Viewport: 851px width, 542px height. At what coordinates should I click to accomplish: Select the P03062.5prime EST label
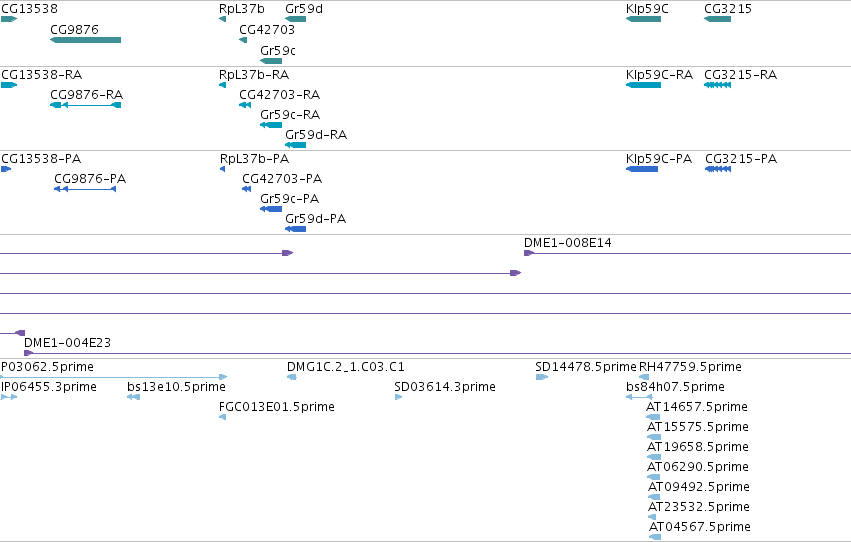pyautogui.click(x=47, y=367)
